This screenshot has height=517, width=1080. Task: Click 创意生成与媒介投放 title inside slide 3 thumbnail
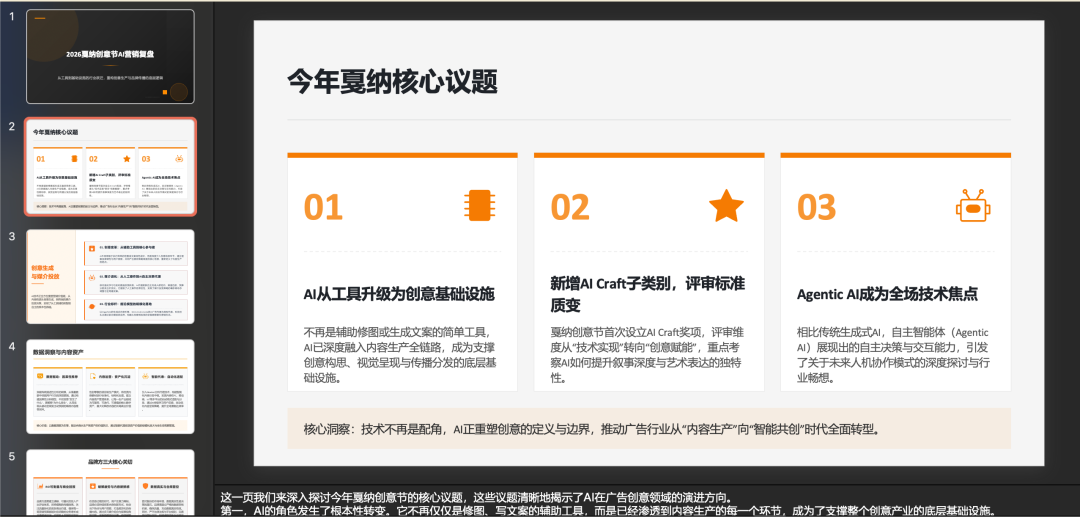45,272
